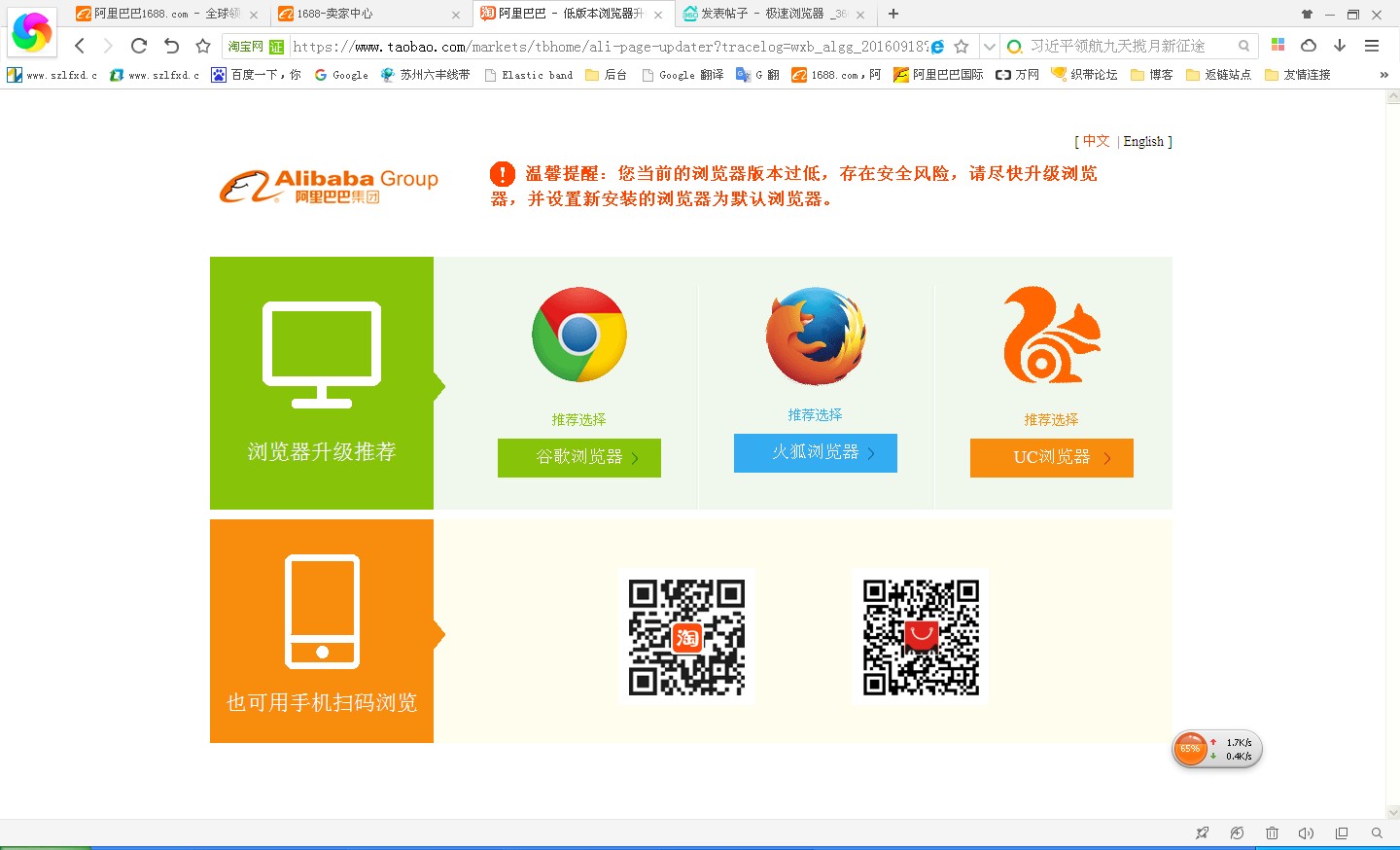Close the 阿里巴巴 低版本浏览器 tab

(x=658, y=15)
